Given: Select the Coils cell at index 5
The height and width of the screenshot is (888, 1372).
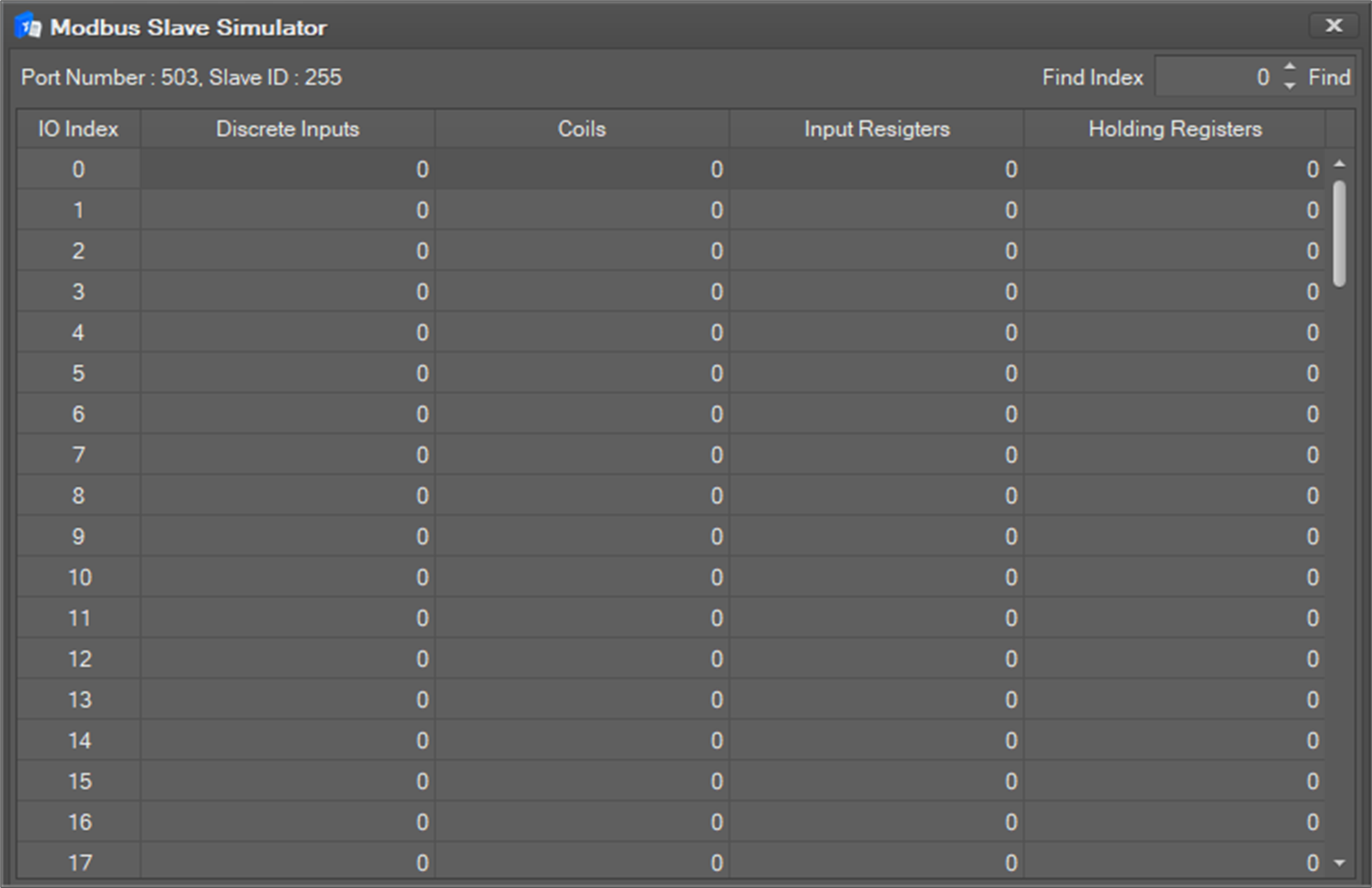Looking at the screenshot, I should (x=582, y=373).
